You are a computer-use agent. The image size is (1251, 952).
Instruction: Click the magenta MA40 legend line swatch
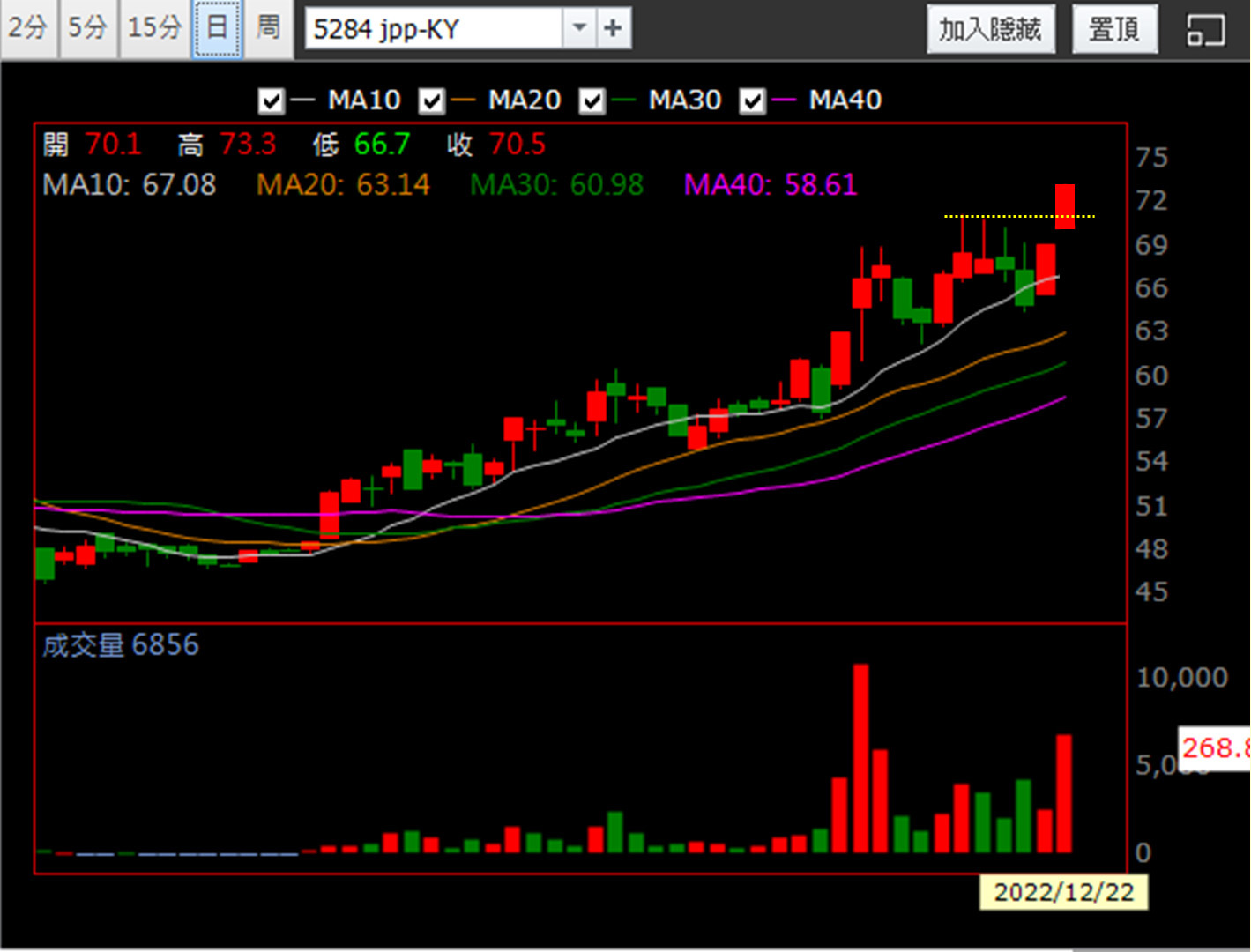[x=783, y=100]
